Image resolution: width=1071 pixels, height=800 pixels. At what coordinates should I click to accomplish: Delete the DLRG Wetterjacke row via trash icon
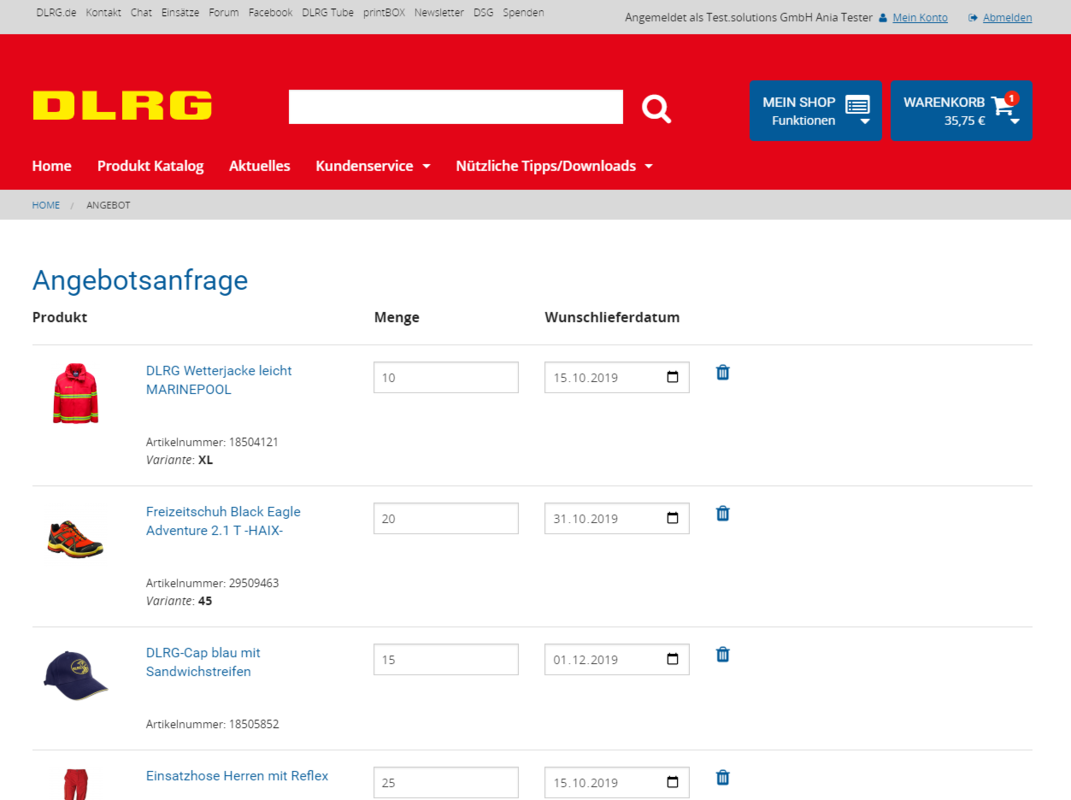[723, 372]
